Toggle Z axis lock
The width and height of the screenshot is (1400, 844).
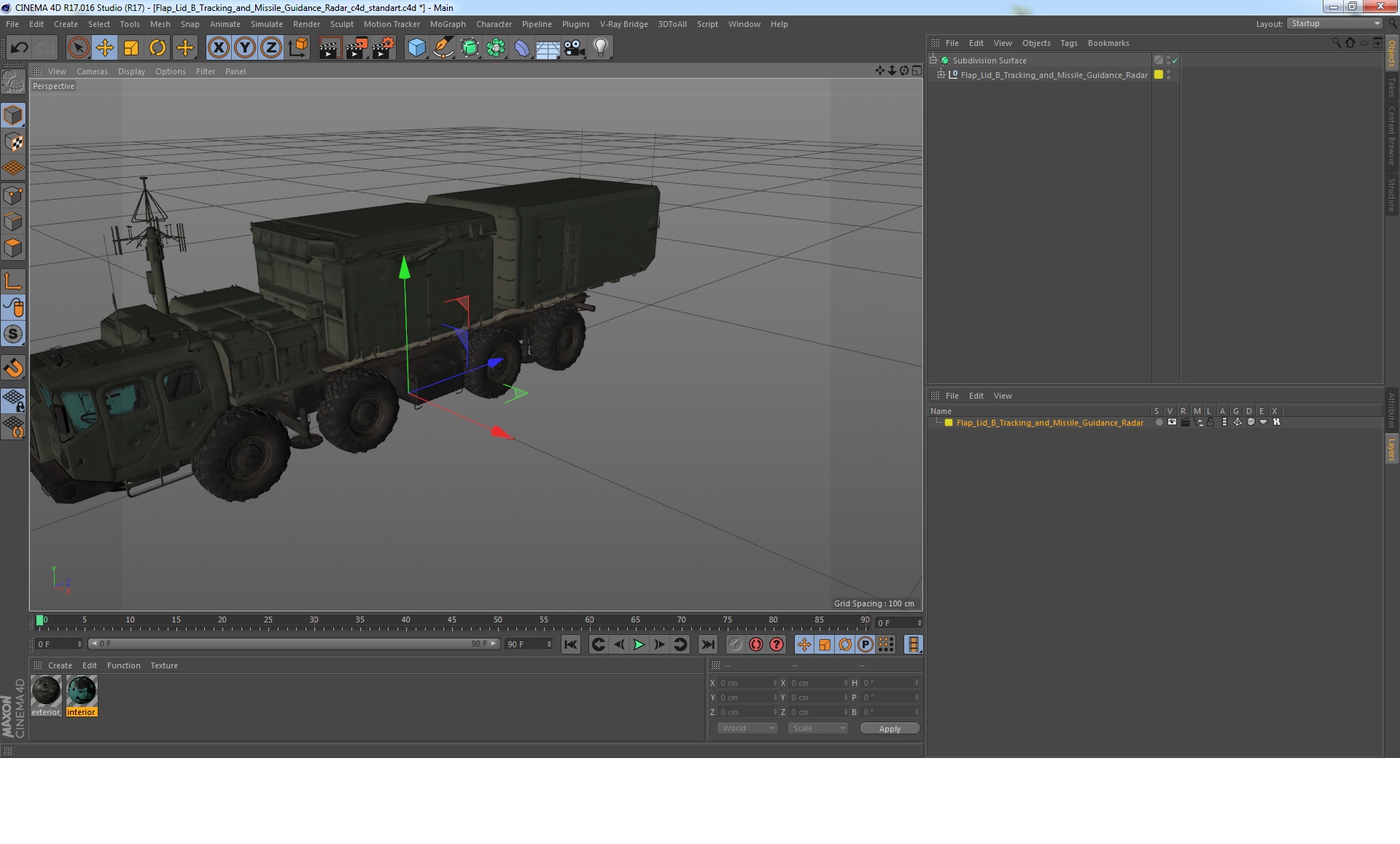point(271,48)
